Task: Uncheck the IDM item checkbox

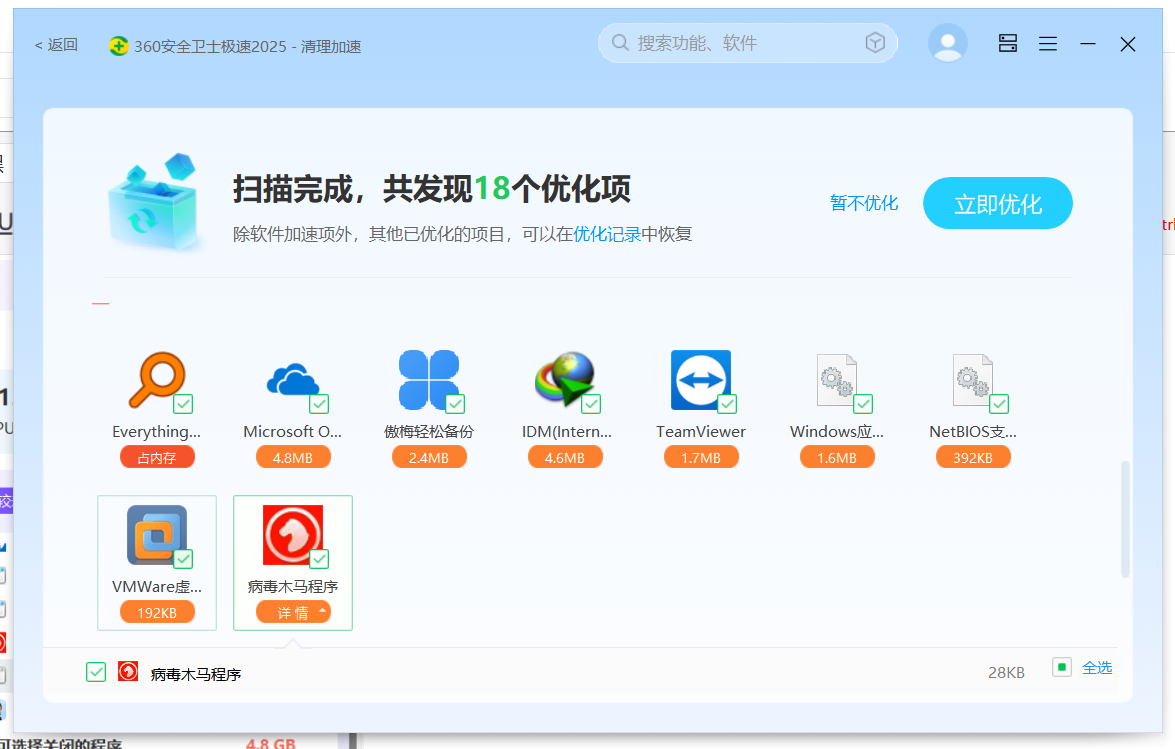Action: point(591,404)
